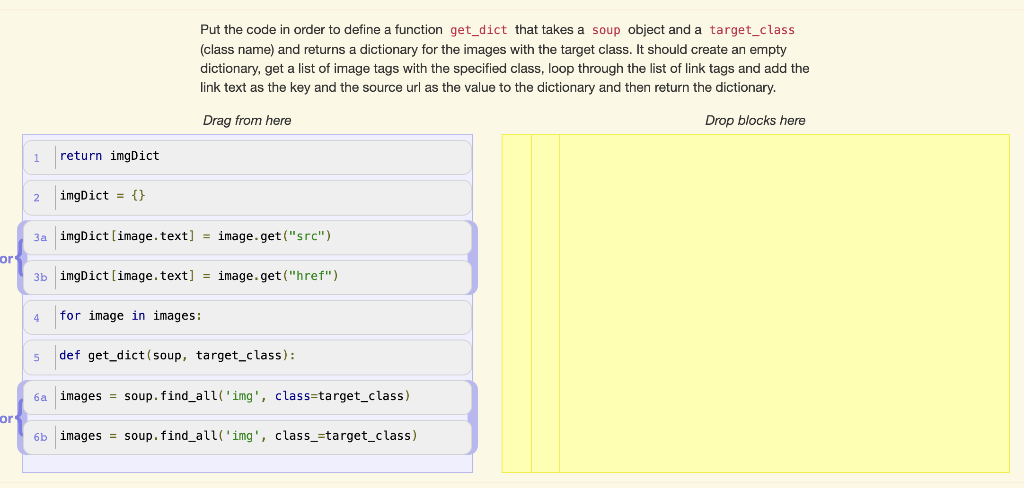Click the 'or' label beside blocks 6a/6b

[7, 418]
